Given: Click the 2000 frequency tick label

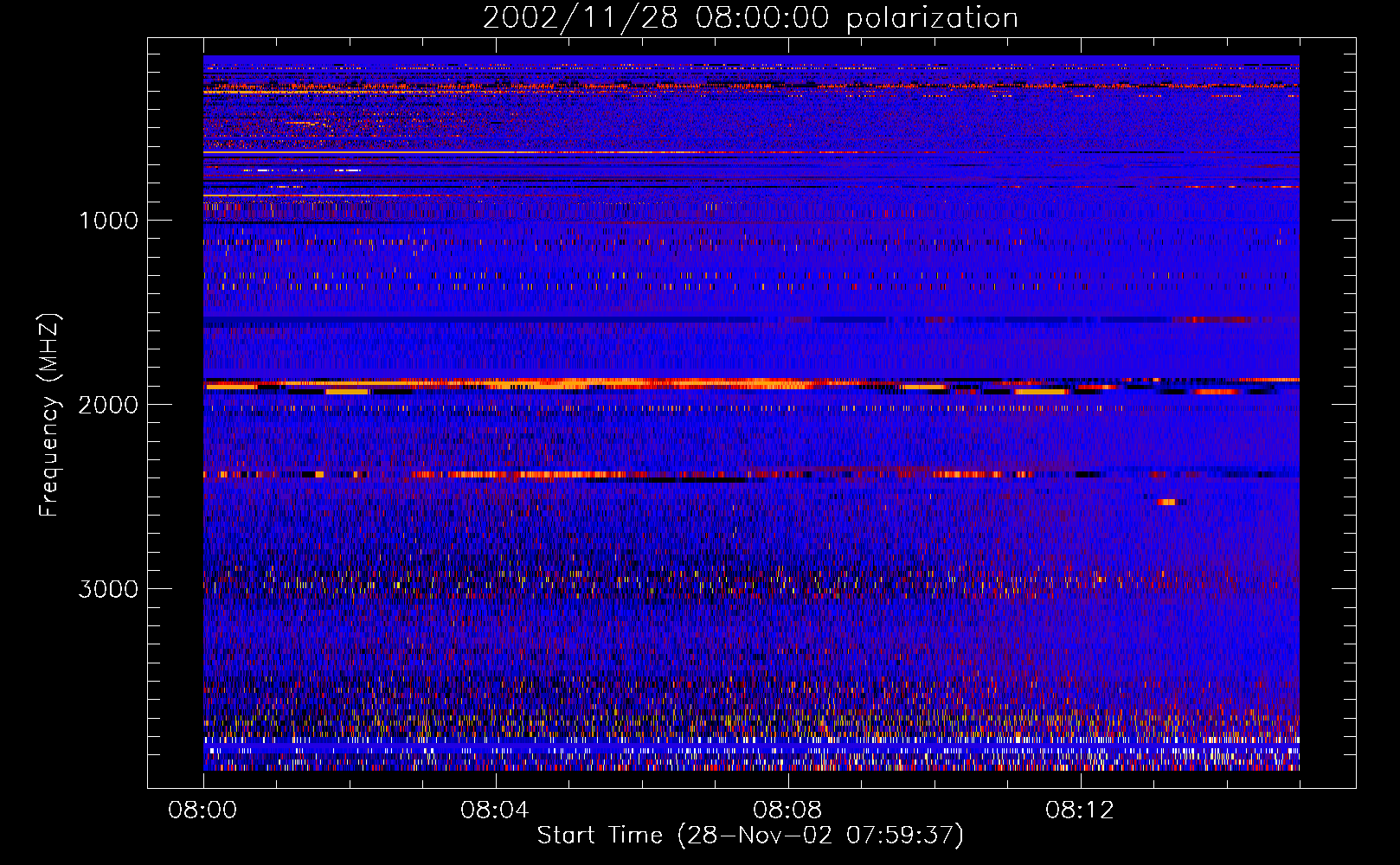Looking at the screenshot, I should (108, 405).
